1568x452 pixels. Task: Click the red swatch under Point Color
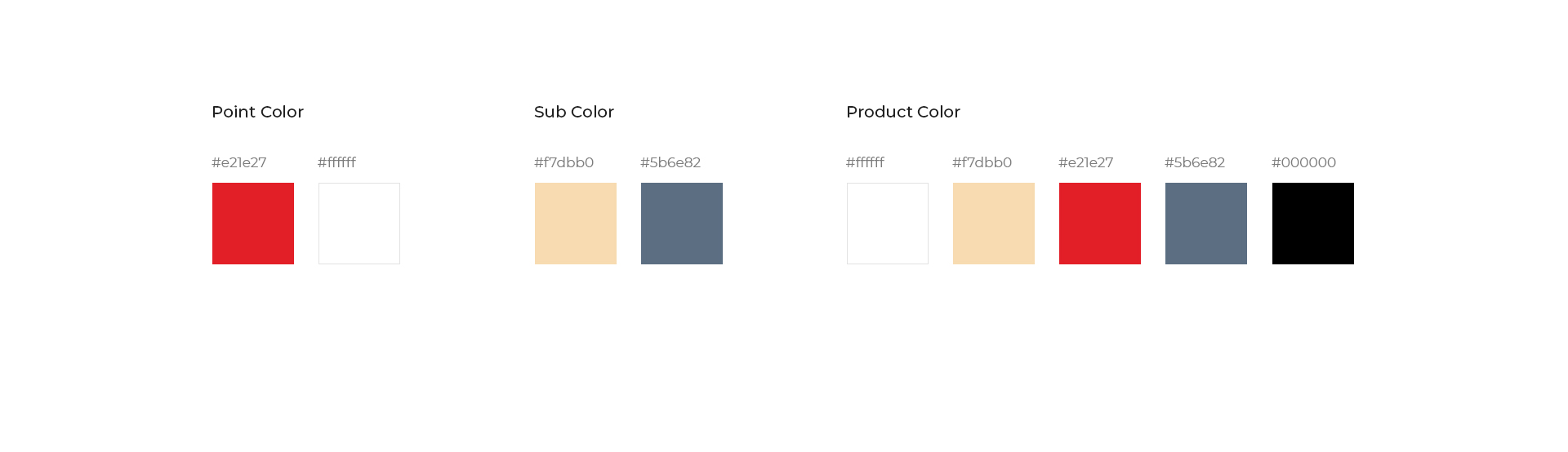point(253,224)
